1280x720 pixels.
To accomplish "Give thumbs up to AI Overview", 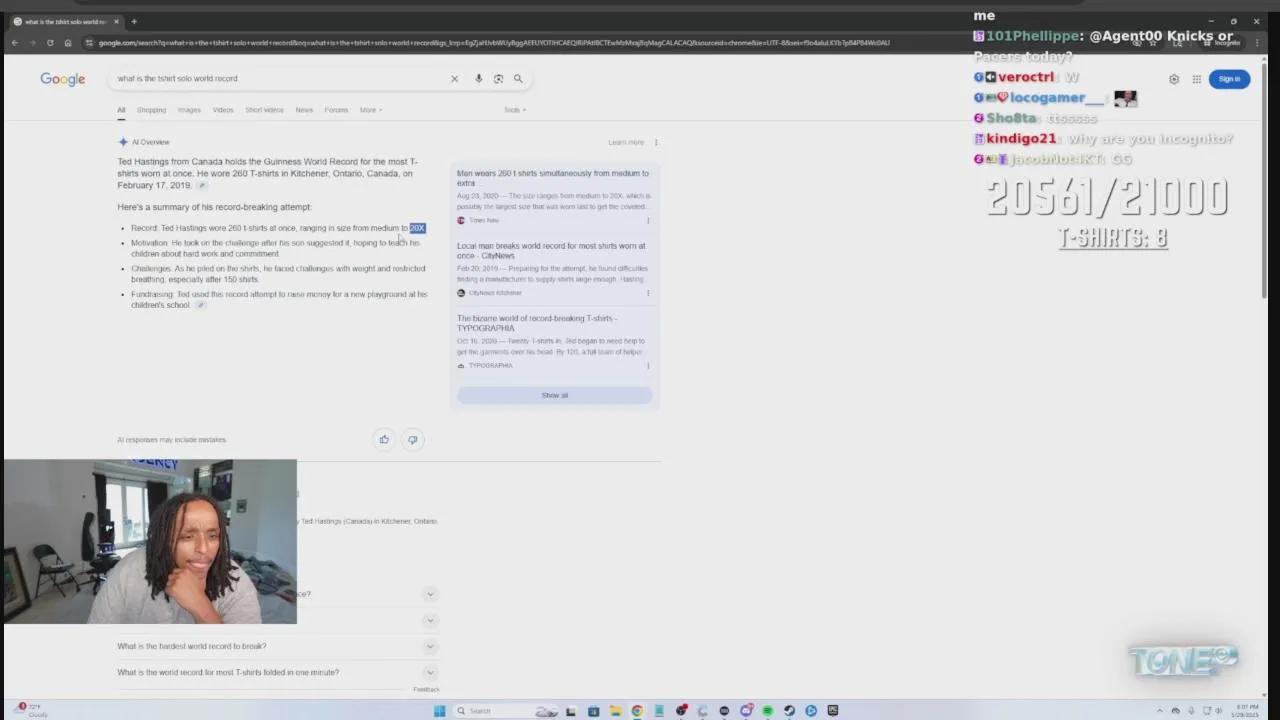I will 384,439.
